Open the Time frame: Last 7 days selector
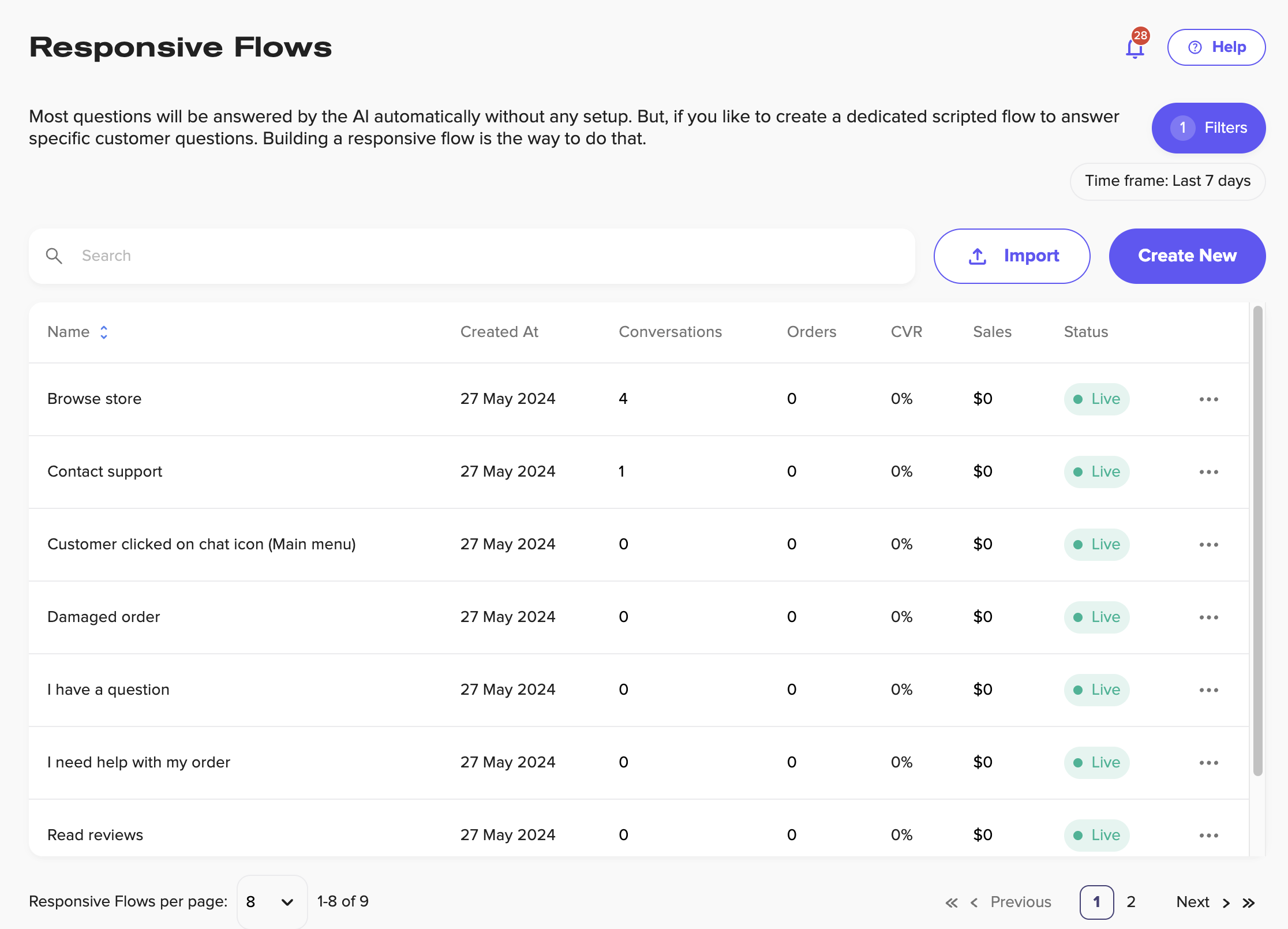Screen dimensions: 1288x929 (x=1167, y=181)
